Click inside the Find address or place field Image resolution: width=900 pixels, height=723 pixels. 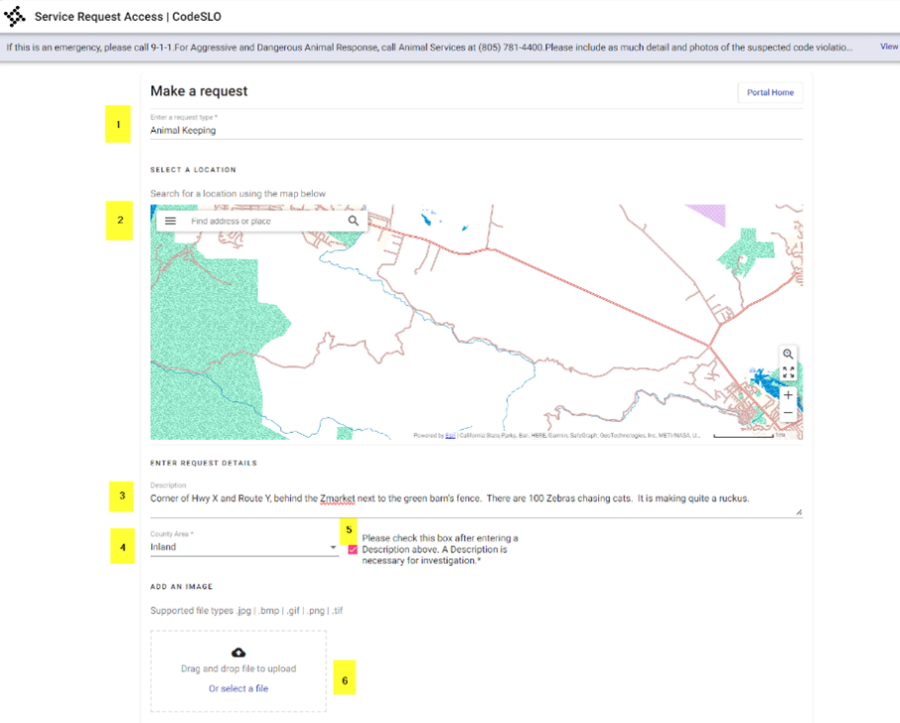click(x=260, y=221)
